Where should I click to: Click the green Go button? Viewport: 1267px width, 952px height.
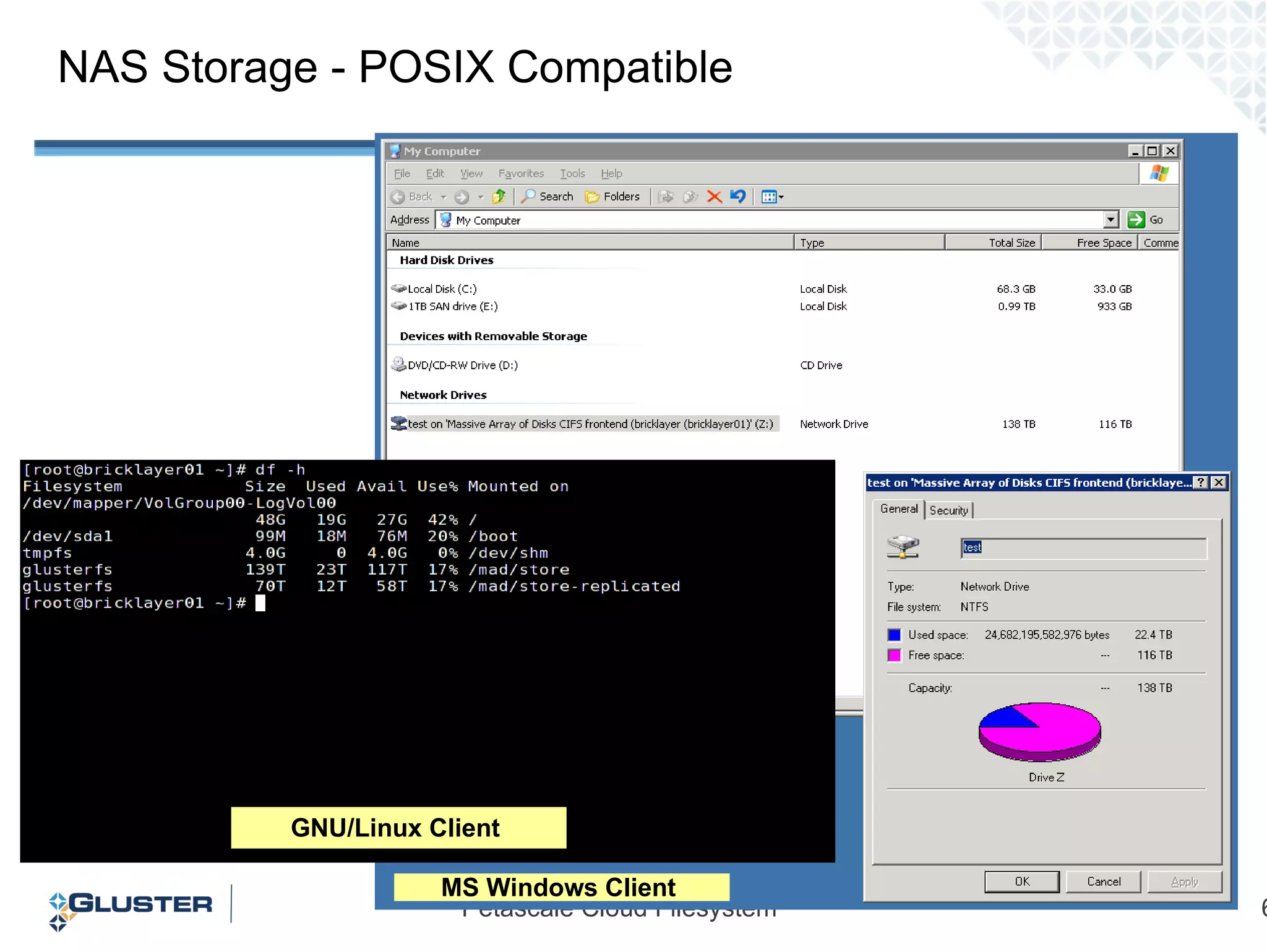pyautogui.click(x=1146, y=220)
